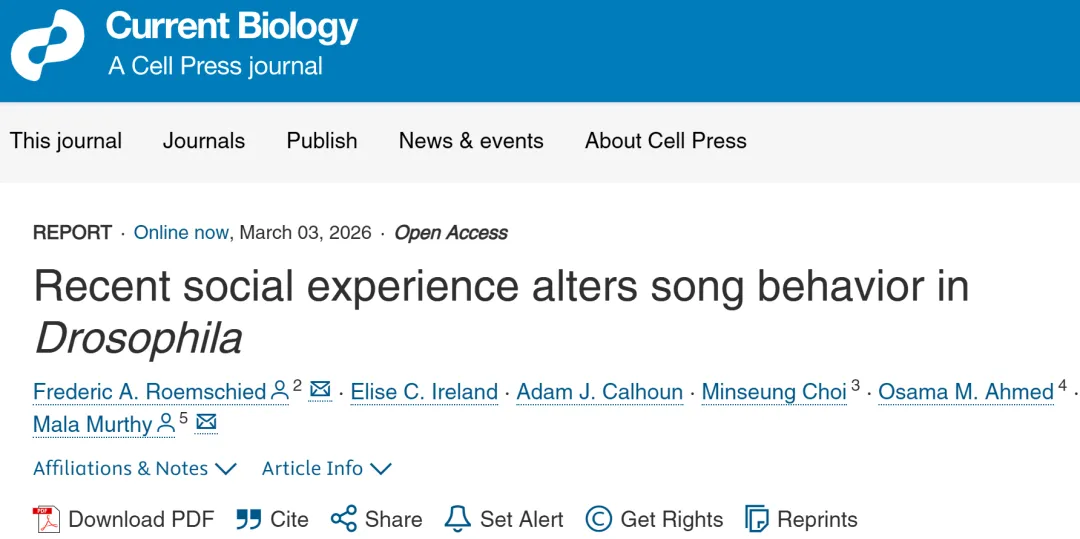Open the Publish menu
This screenshot has width=1080, height=539.
click(x=322, y=141)
